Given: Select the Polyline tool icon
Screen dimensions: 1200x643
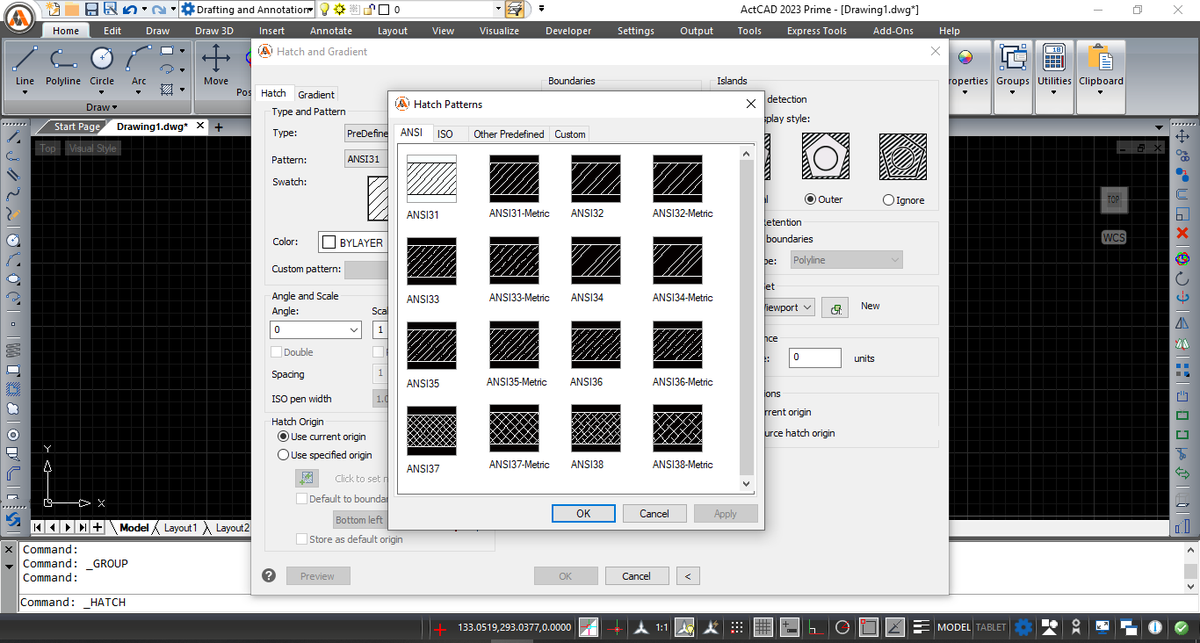Looking at the screenshot, I should [63, 60].
